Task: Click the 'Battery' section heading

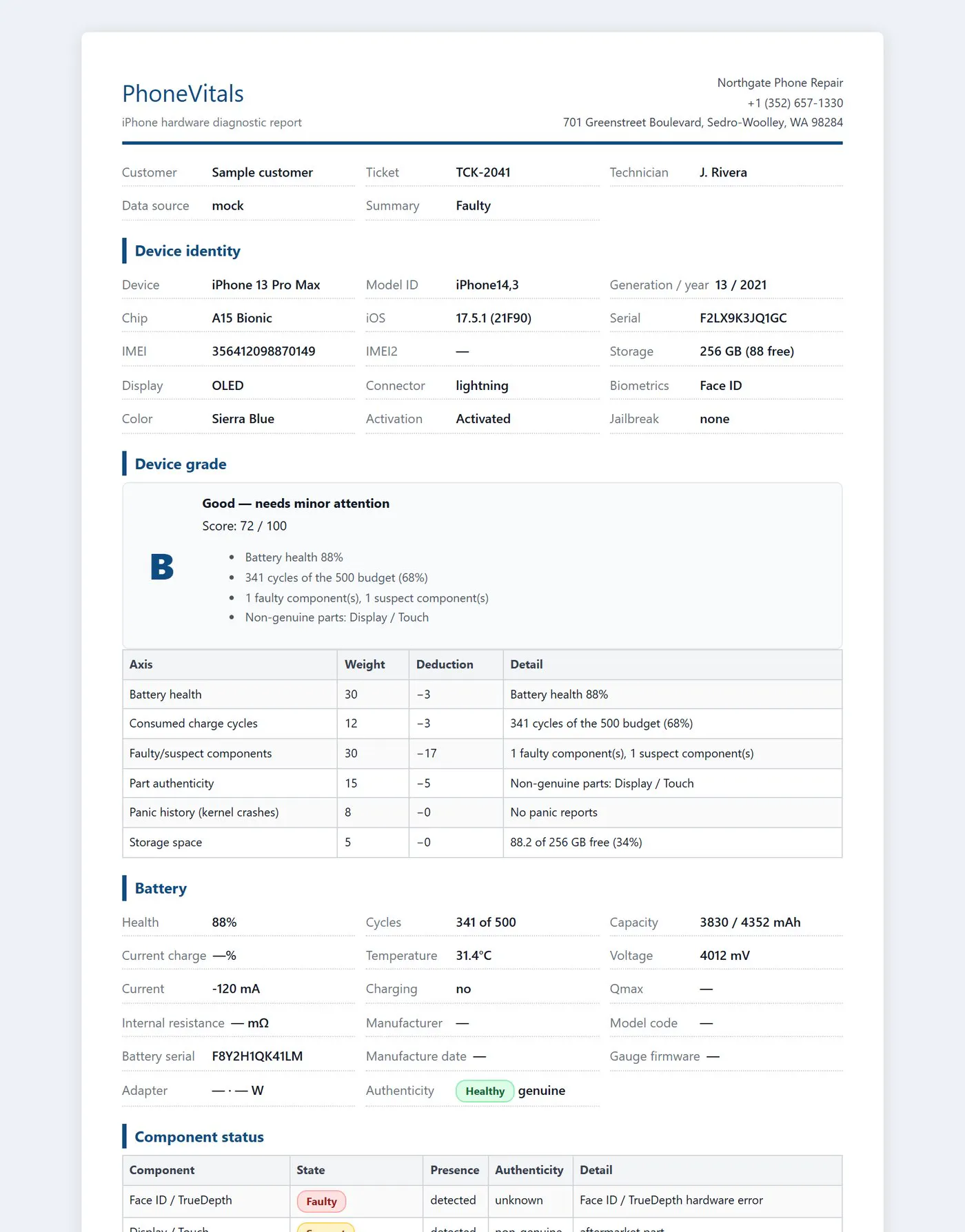Action: [161, 888]
